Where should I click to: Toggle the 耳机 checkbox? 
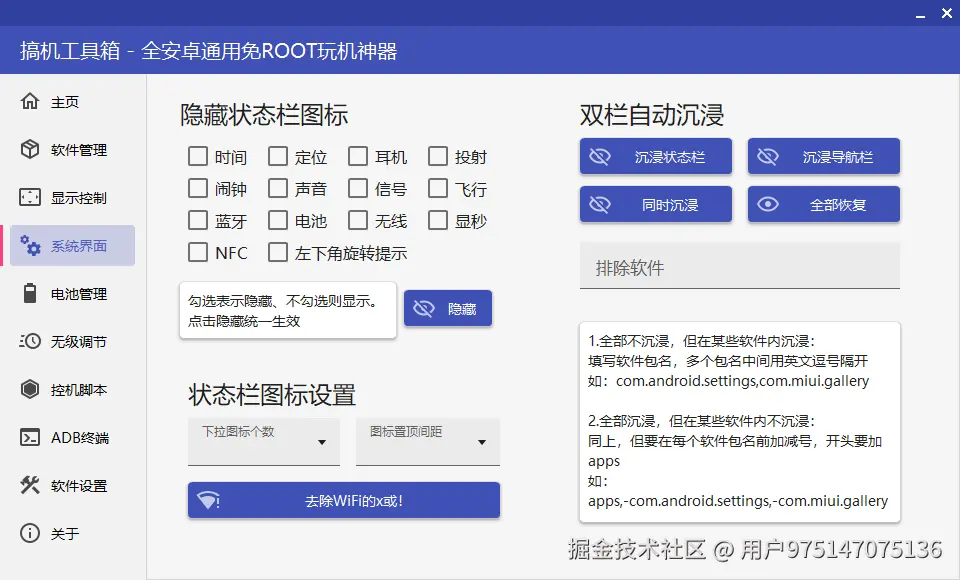point(358,156)
